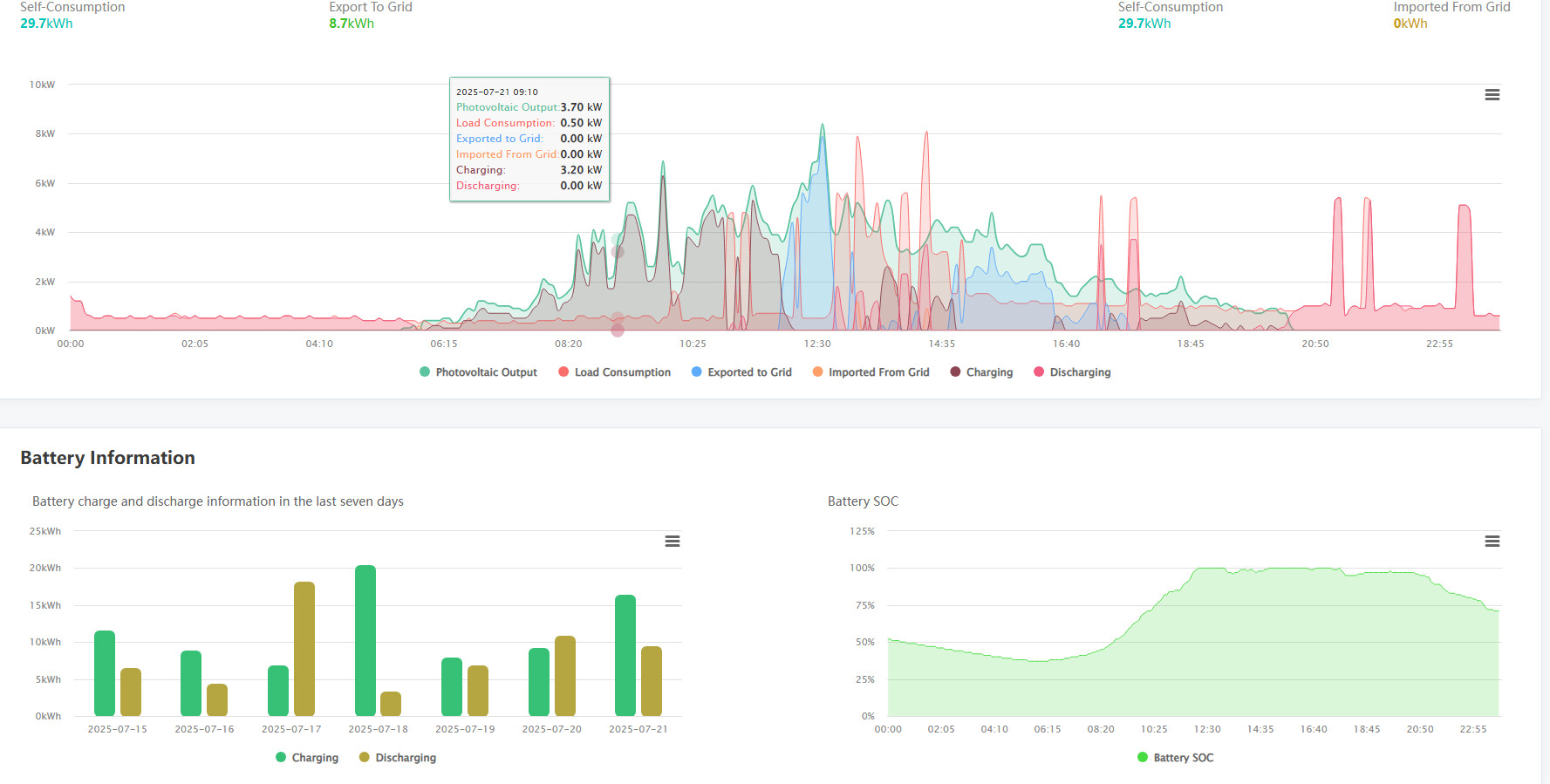Click the 2025-07-17 discharging bar
This screenshot has width=1550, height=784.
point(304,649)
